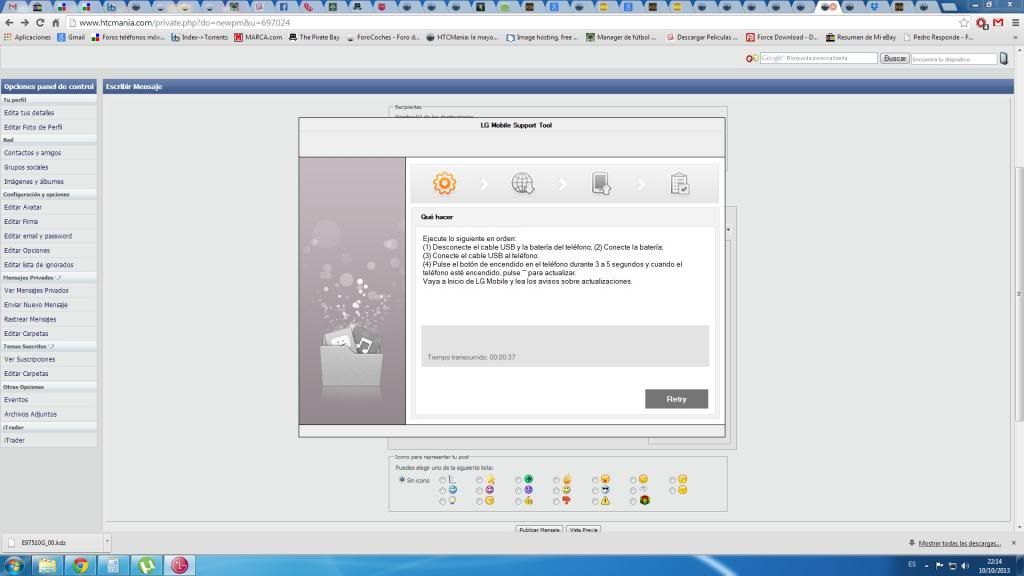
Task: Click the 'Publicar Mensaje' button
Action: pos(539,529)
